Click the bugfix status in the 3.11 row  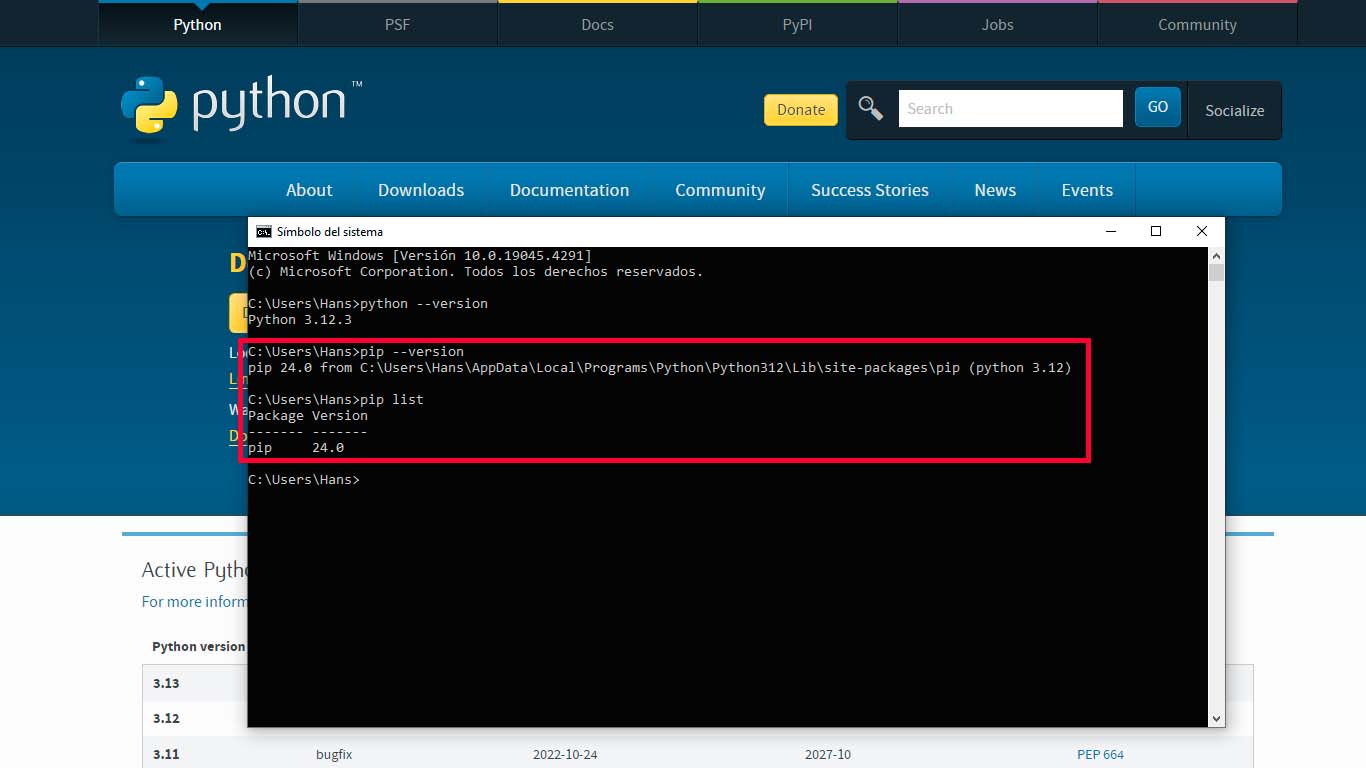click(333, 754)
